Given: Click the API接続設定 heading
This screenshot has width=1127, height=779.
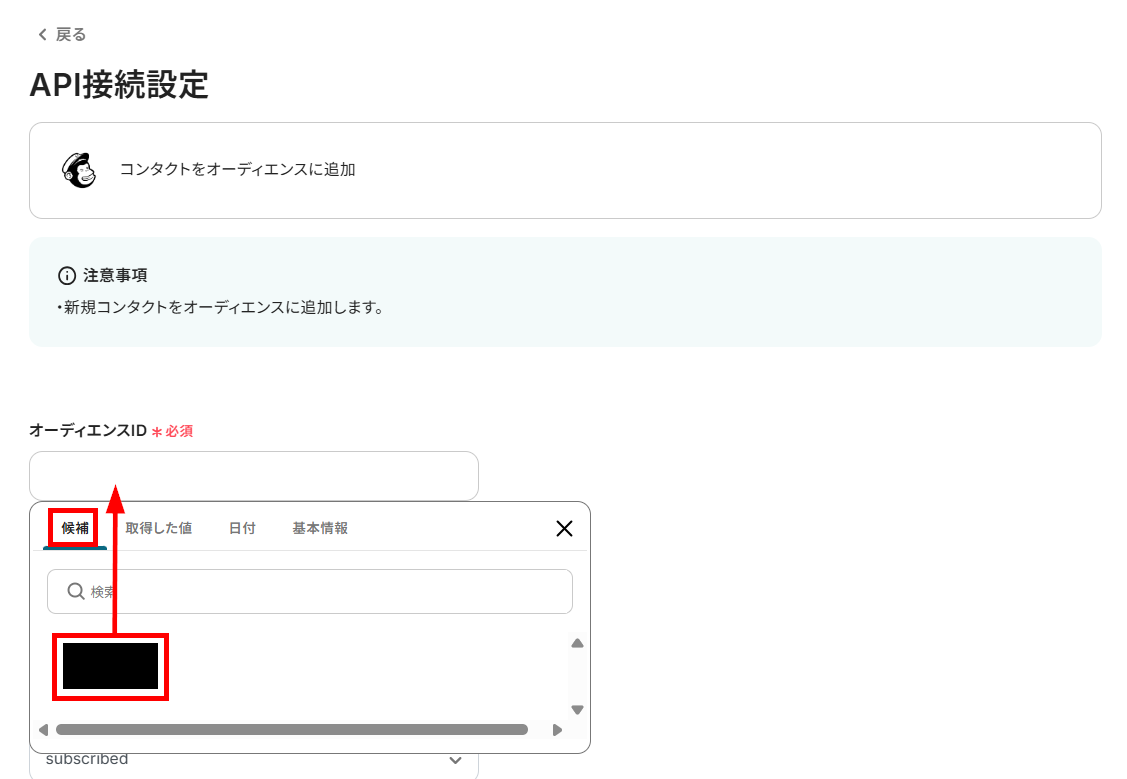Looking at the screenshot, I should pyautogui.click(x=119, y=85).
